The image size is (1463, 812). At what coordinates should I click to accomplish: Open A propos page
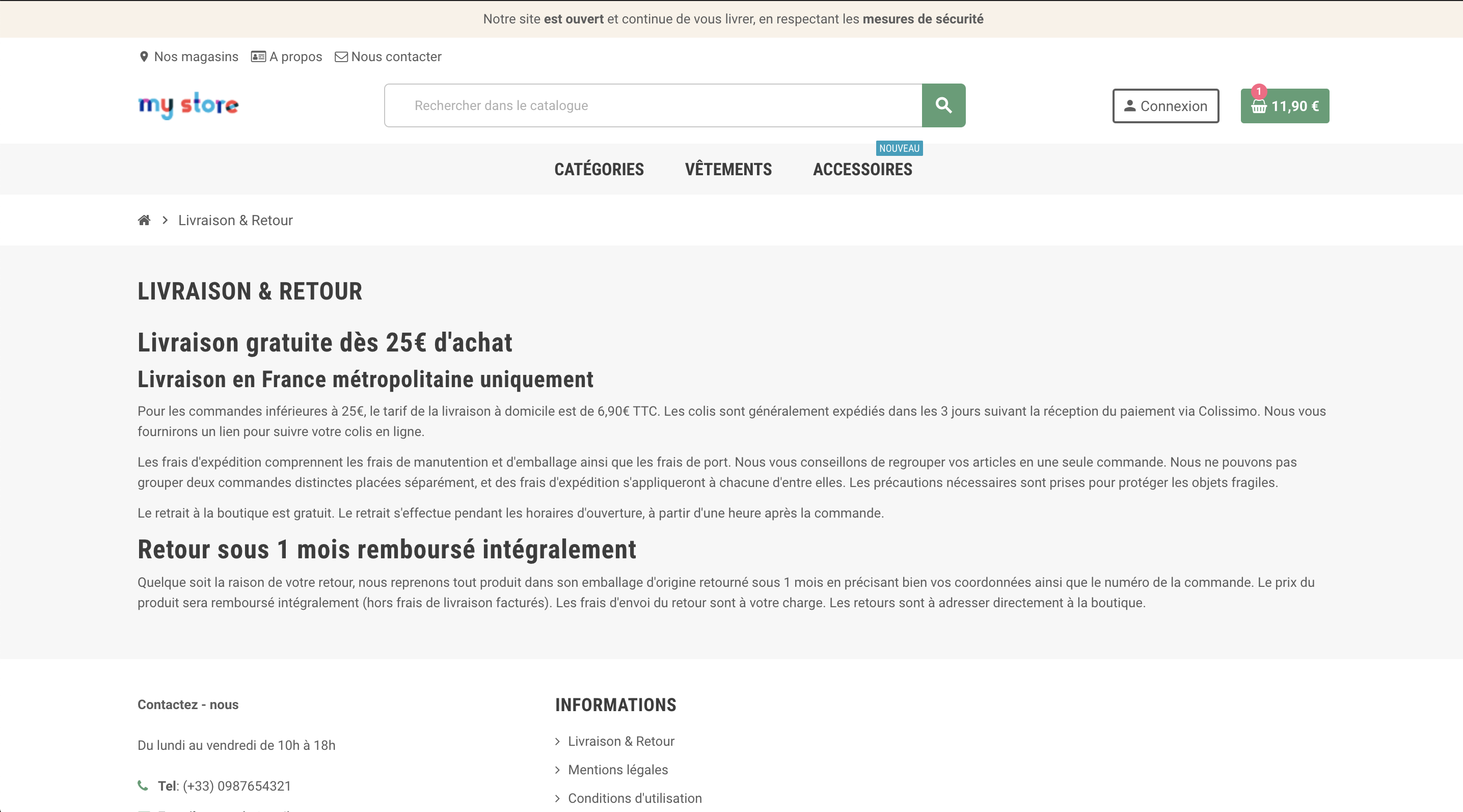coord(295,57)
